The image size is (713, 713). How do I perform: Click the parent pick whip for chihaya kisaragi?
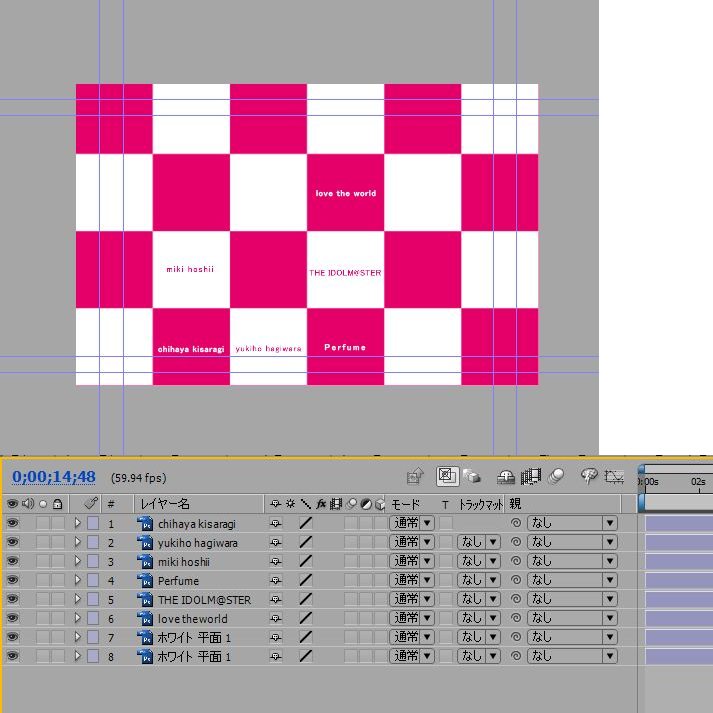pos(516,523)
